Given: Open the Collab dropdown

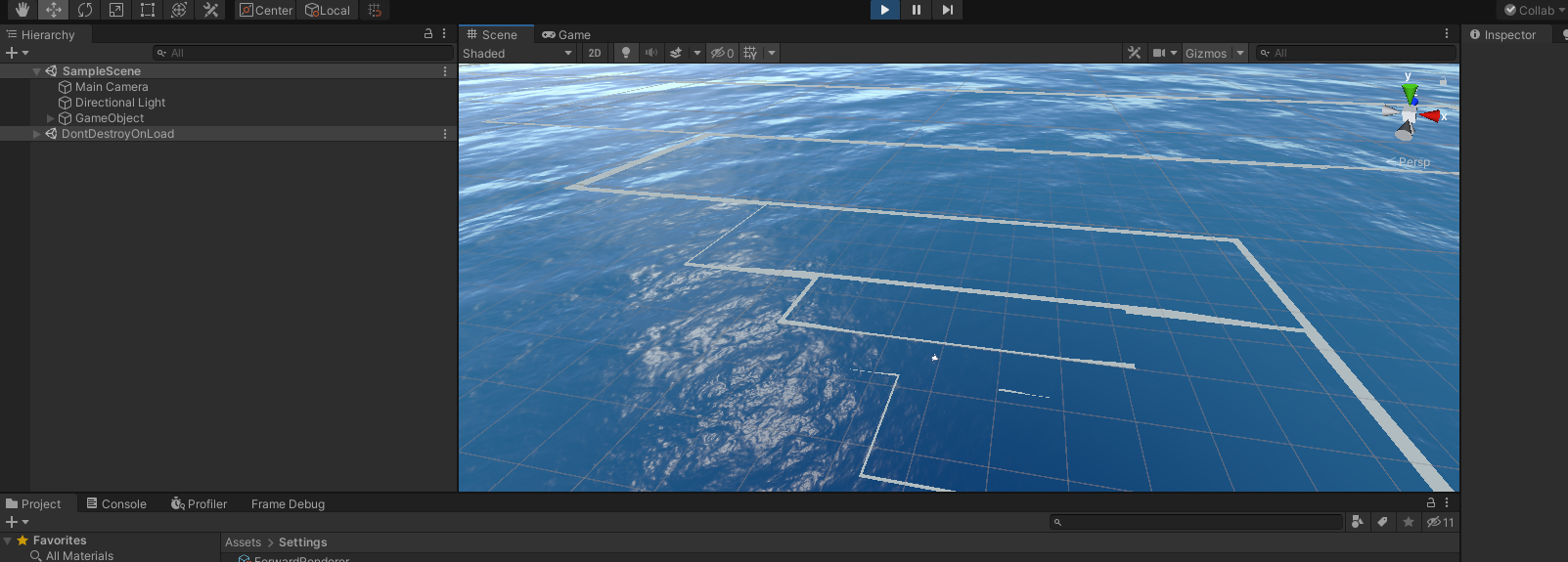Looking at the screenshot, I should point(1534,10).
